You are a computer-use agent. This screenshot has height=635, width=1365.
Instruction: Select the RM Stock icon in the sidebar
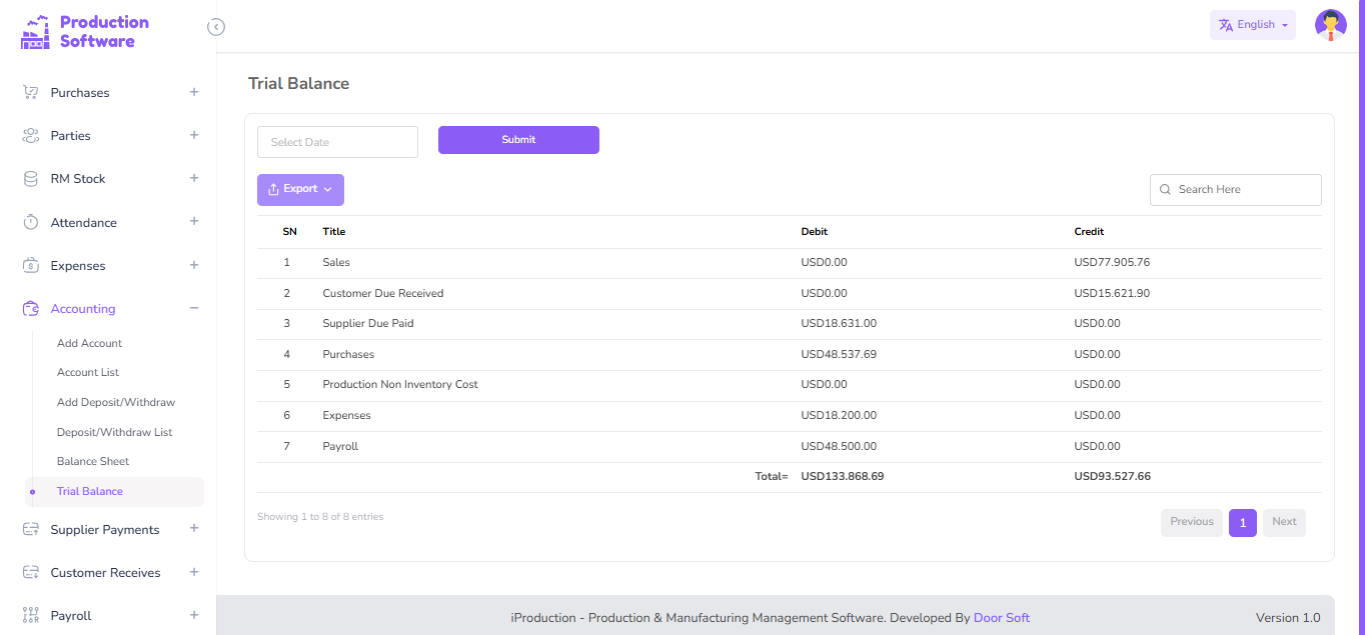click(x=30, y=178)
